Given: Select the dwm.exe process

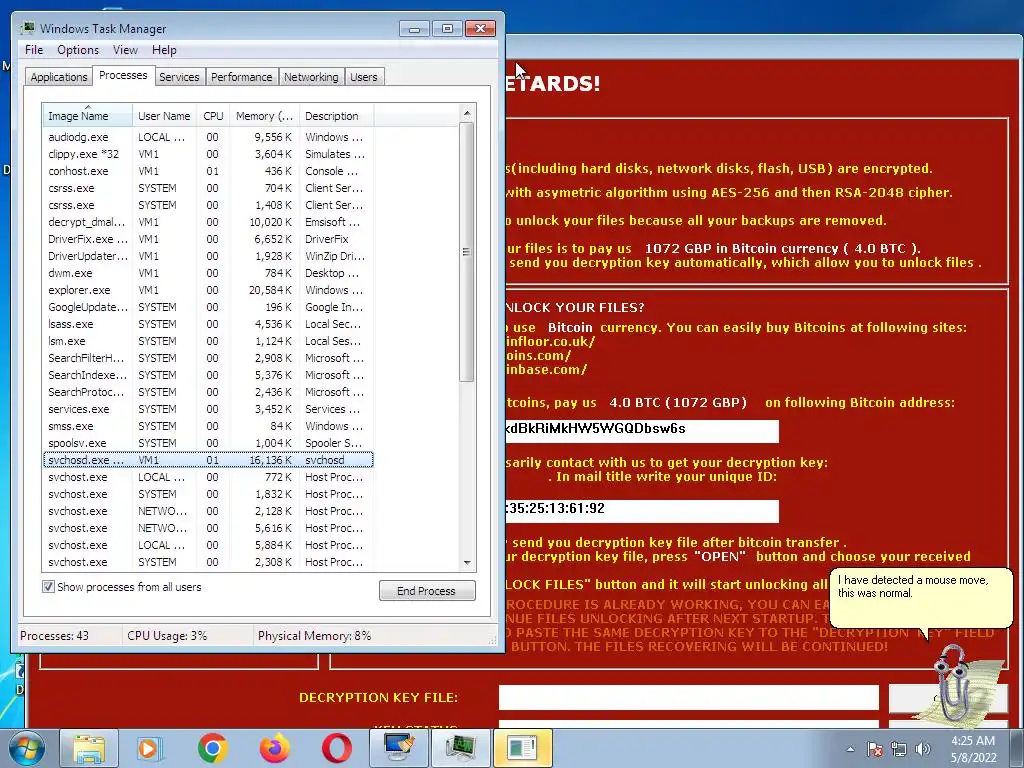Looking at the screenshot, I should pyautogui.click(x=208, y=273).
